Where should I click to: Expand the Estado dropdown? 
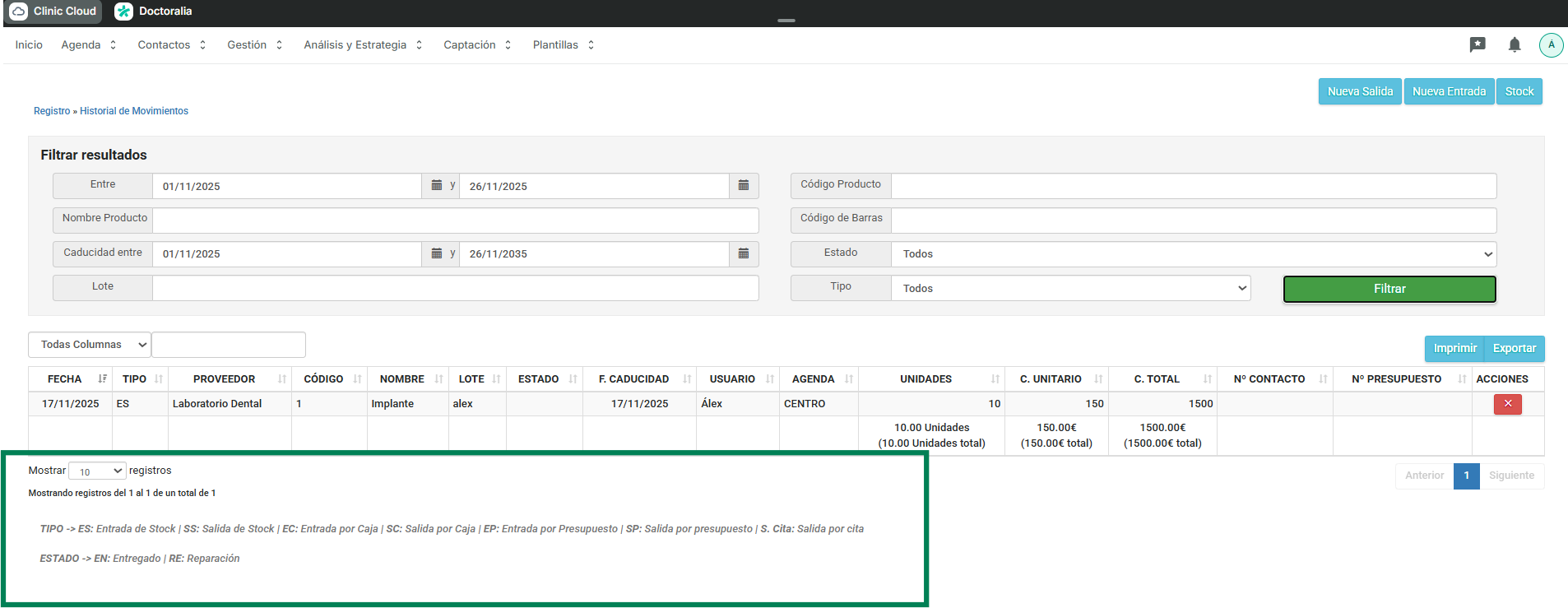1193,254
